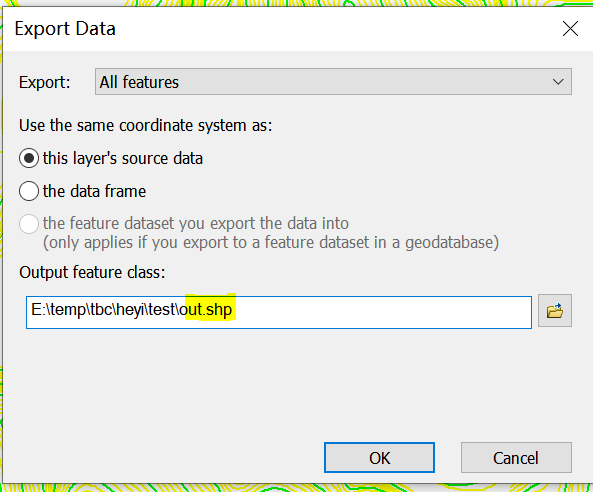
Task: Click the 'this layer's source data' label text
Action: tap(123, 158)
